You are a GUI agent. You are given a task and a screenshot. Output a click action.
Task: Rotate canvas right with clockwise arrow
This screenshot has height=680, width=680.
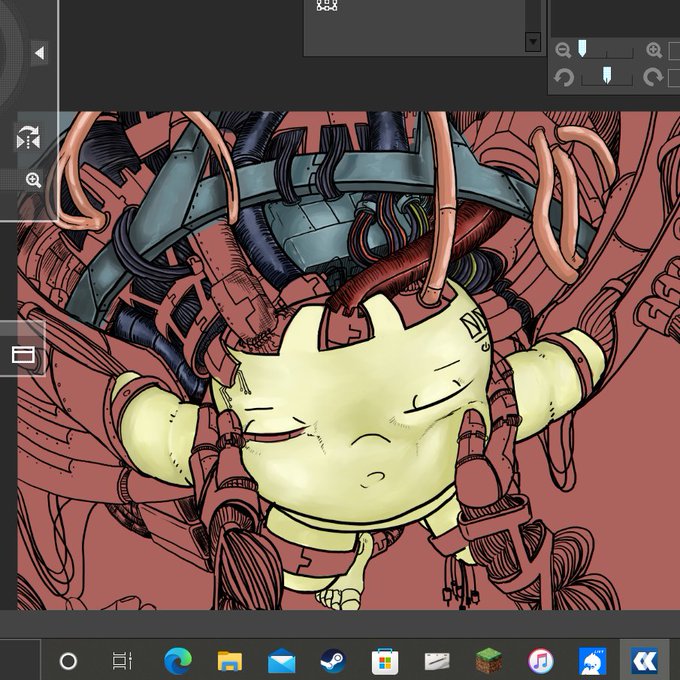tap(653, 77)
